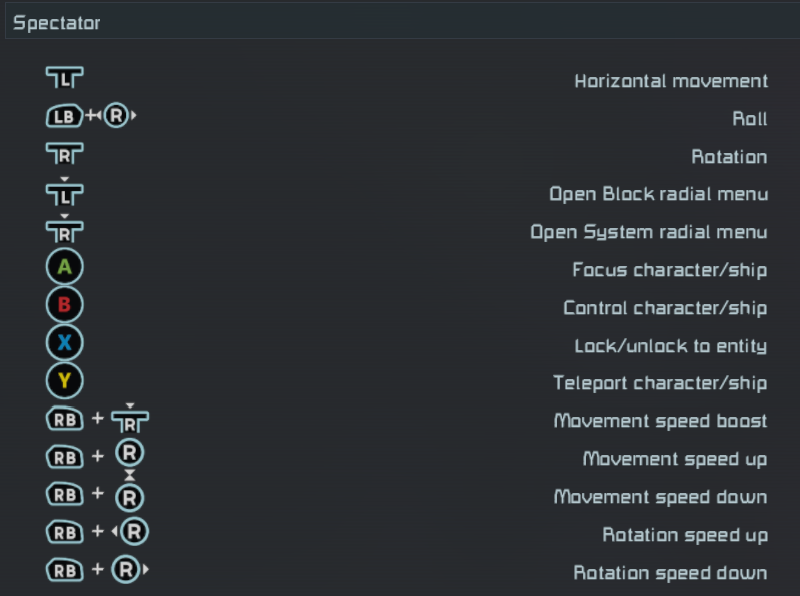Select right stick press icon for System radial menu

click(64, 231)
